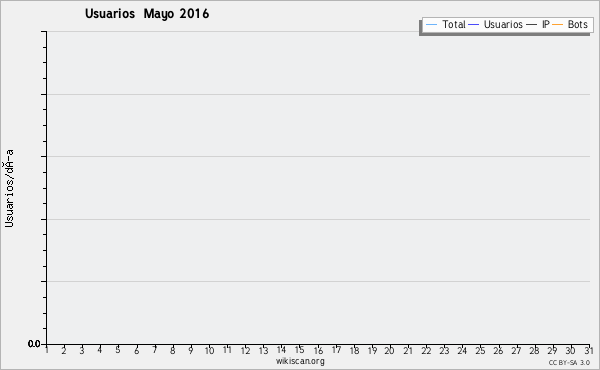Click the light blue Total legend line

[x=431, y=25]
